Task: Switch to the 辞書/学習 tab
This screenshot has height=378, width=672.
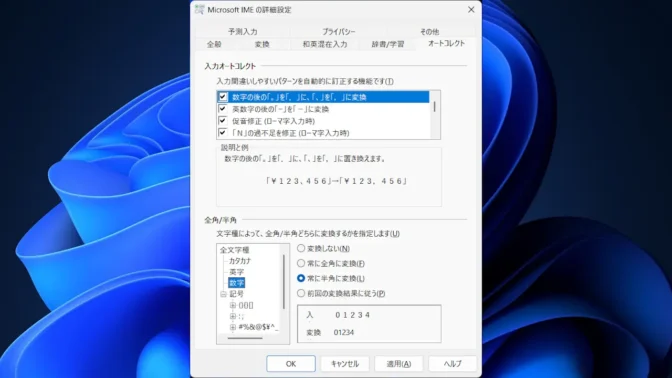Action: [388, 44]
